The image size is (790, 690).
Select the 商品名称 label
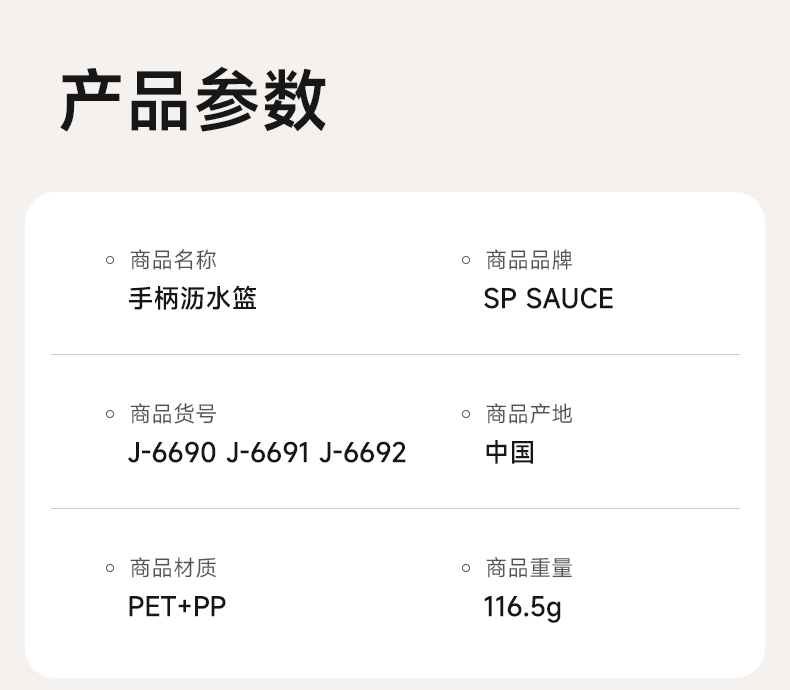click(173, 260)
